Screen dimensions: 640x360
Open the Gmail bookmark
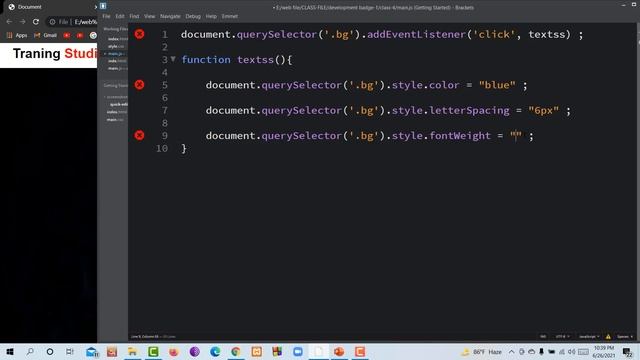tap(45, 36)
